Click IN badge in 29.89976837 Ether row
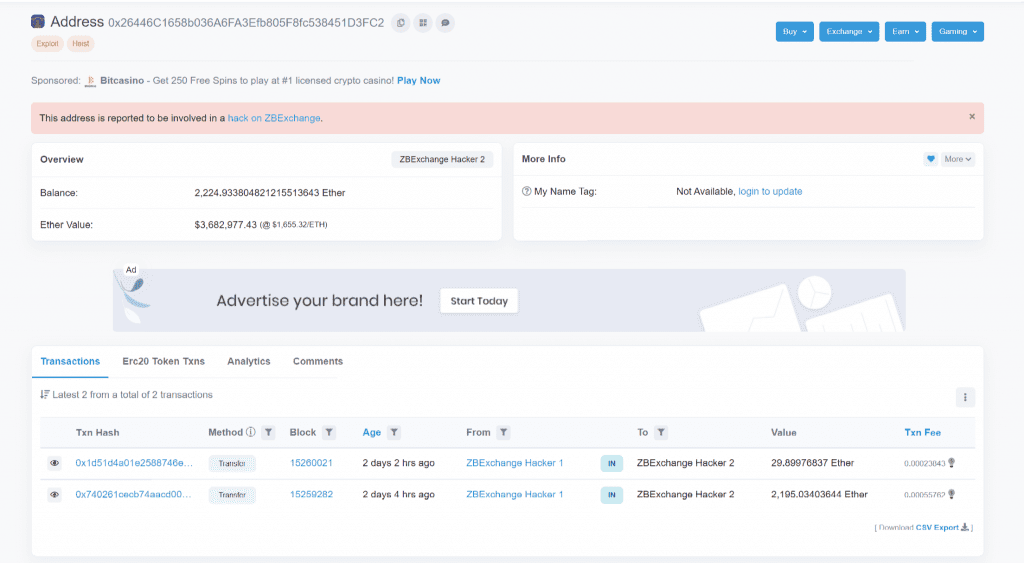 pyautogui.click(x=611, y=464)
